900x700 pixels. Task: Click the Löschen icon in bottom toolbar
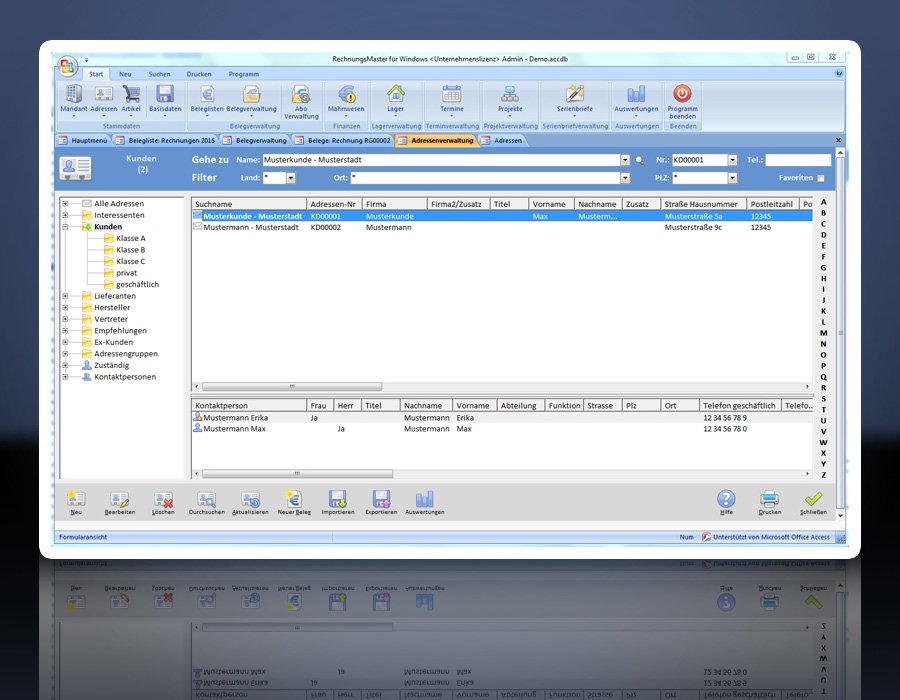click(x=163, y=499)
